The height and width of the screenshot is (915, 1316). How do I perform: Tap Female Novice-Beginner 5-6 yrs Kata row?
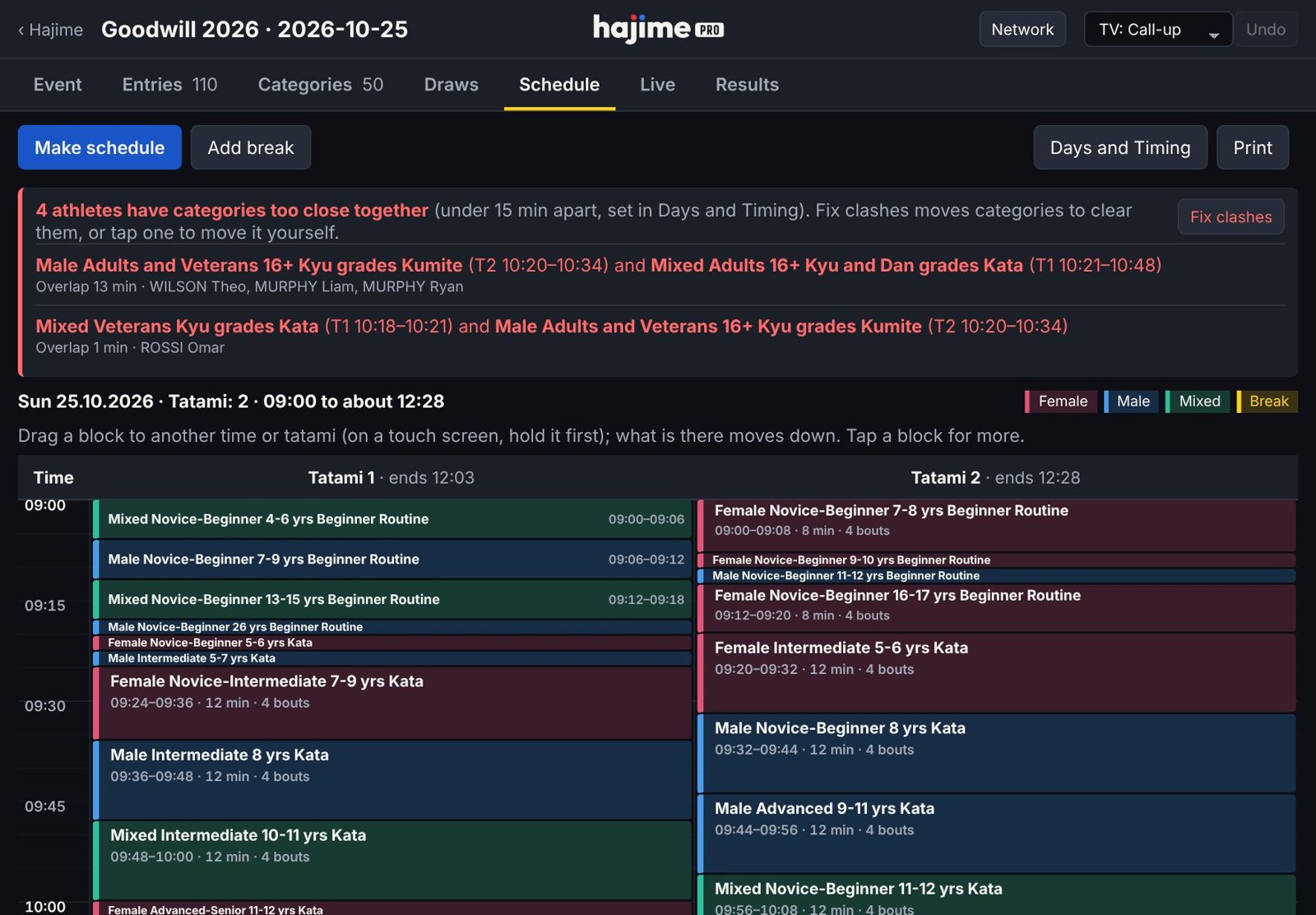392,643
